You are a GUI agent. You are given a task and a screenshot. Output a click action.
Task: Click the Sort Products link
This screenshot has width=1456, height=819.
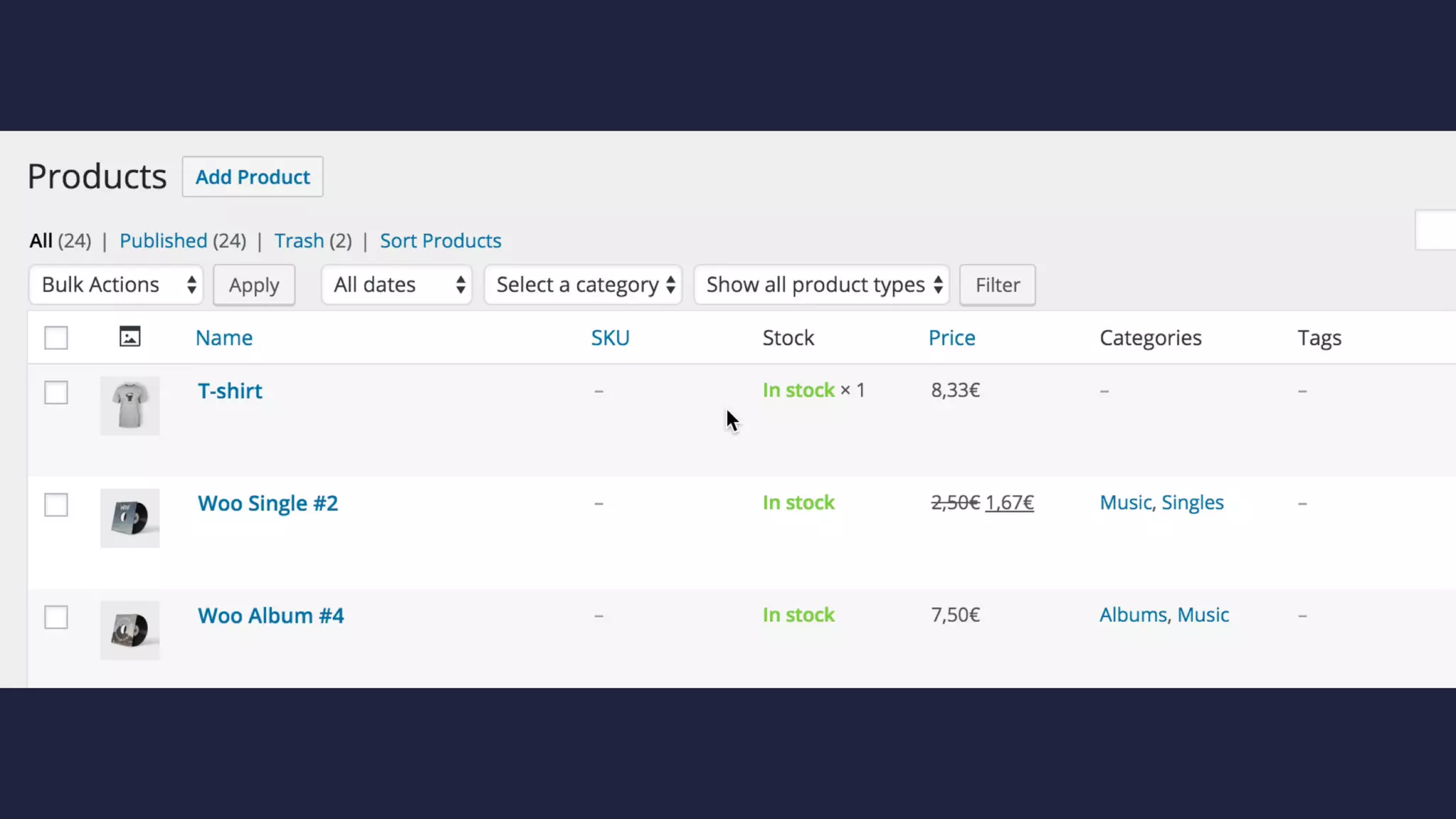click(x=440, y=241)
